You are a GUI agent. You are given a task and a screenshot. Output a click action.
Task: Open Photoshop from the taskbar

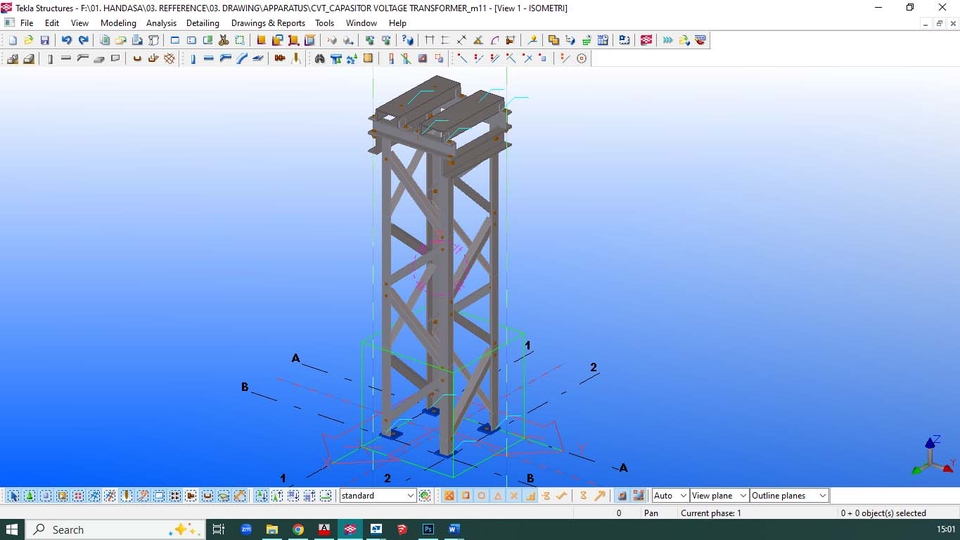click(x=428, y=530)
